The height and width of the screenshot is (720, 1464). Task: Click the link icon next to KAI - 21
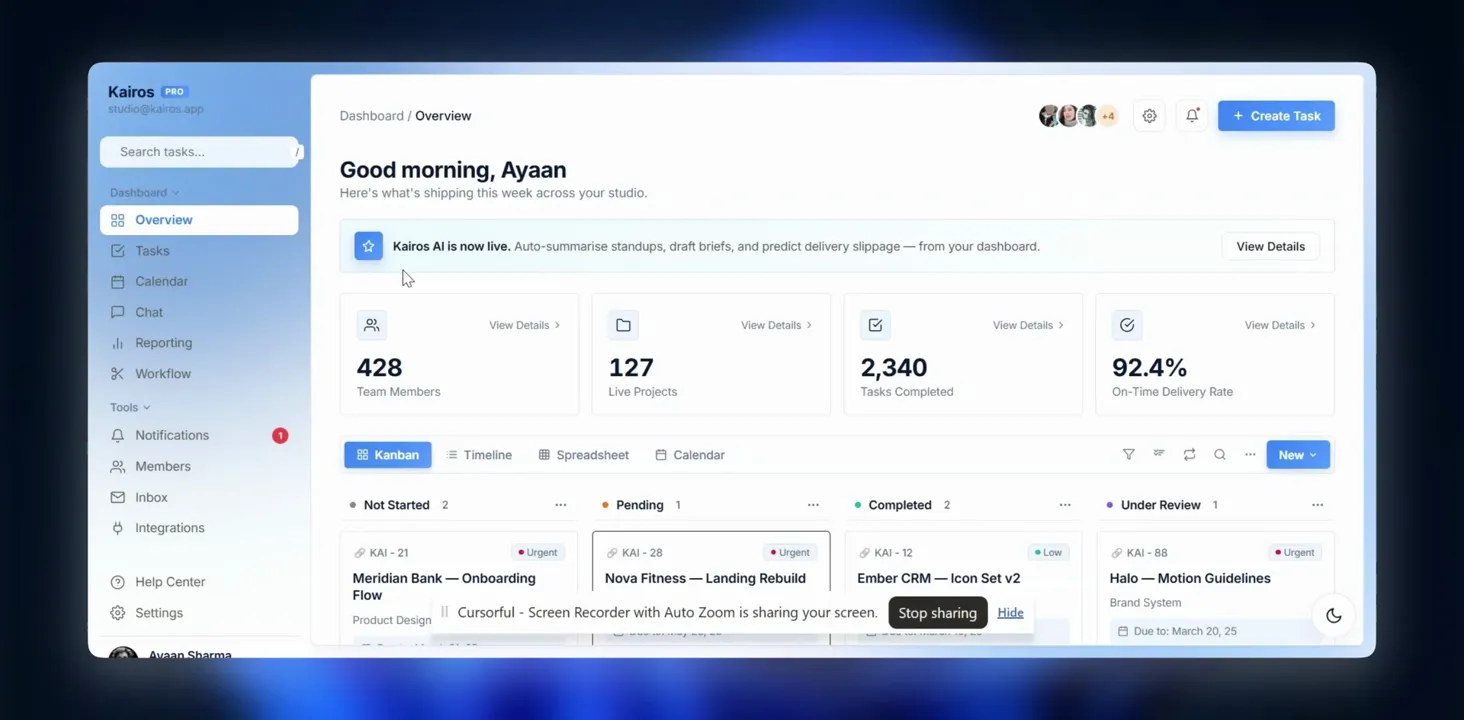[360, 553]
